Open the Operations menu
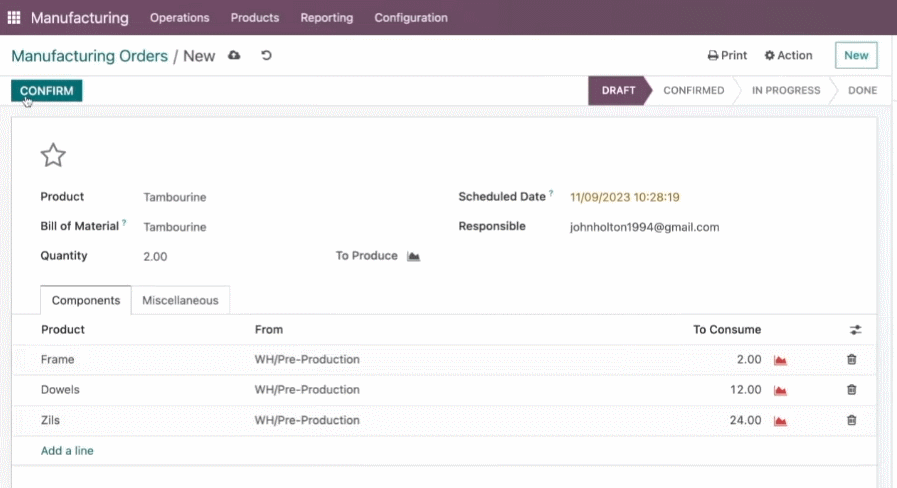This screenshot has height=488, width=897. [x=180, y=18]
